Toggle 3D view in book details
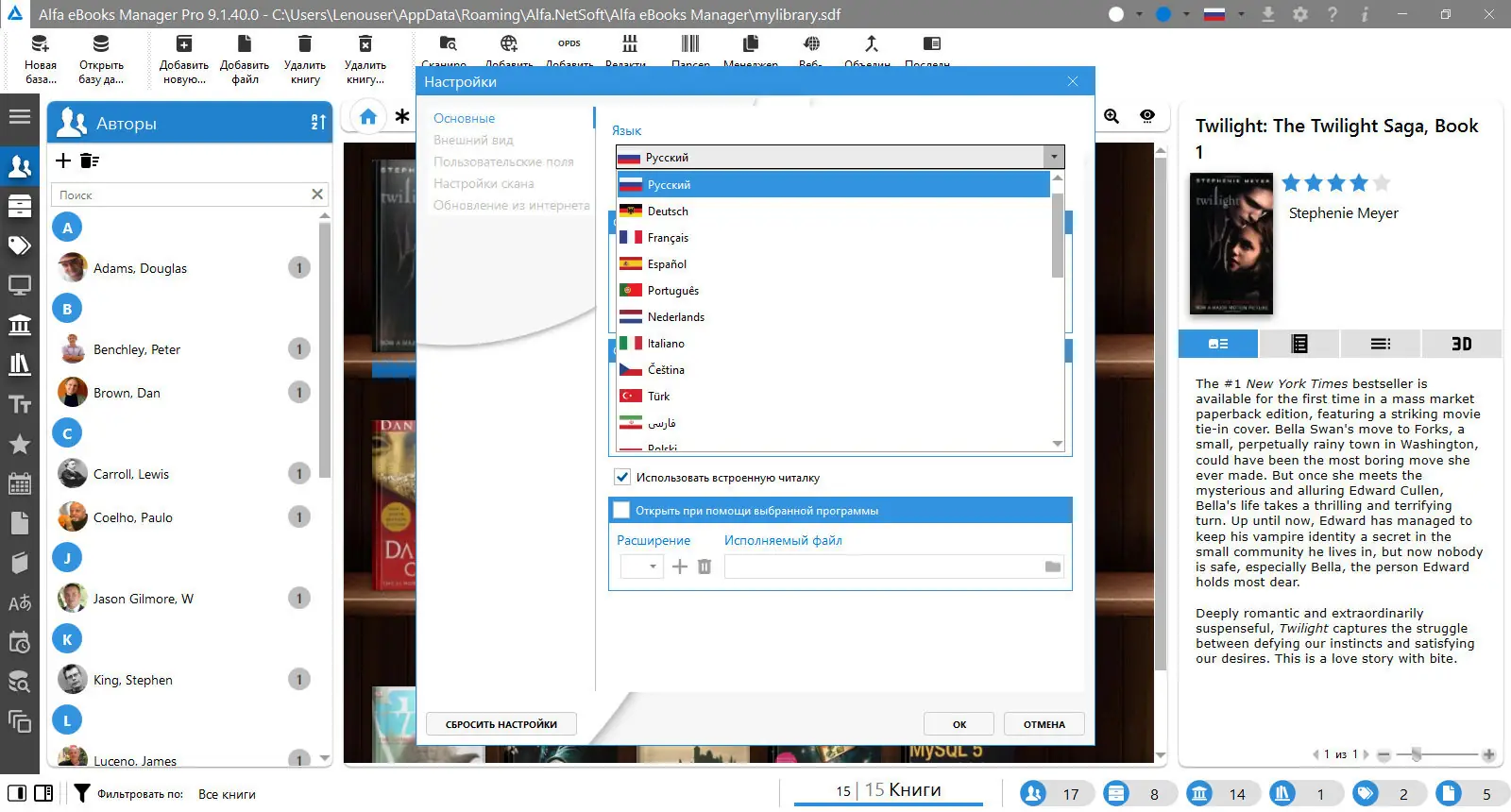Viewport: 1511px width, 812px height. 1461,344
